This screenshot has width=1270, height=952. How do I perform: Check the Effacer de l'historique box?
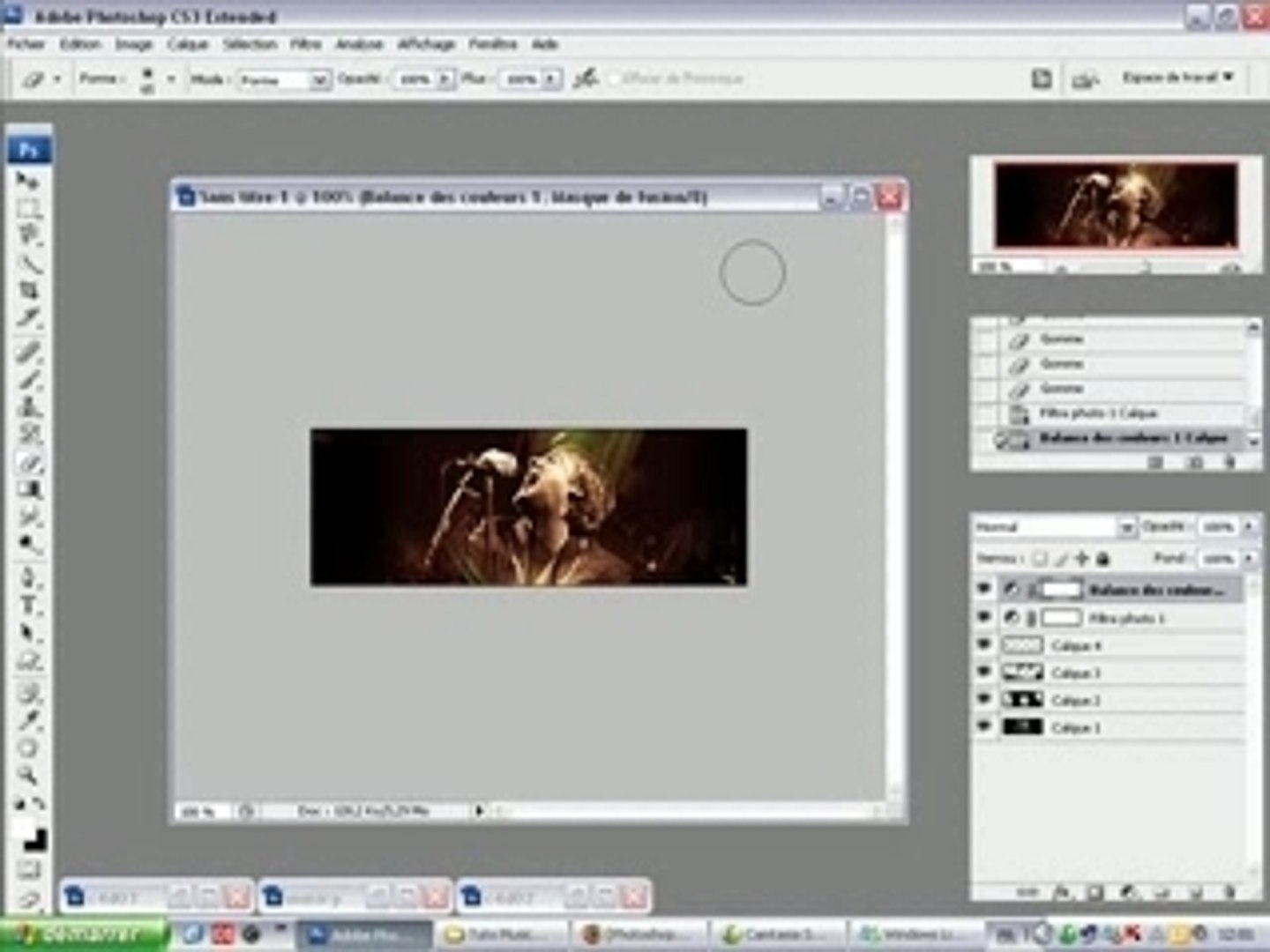coord(615,78)
